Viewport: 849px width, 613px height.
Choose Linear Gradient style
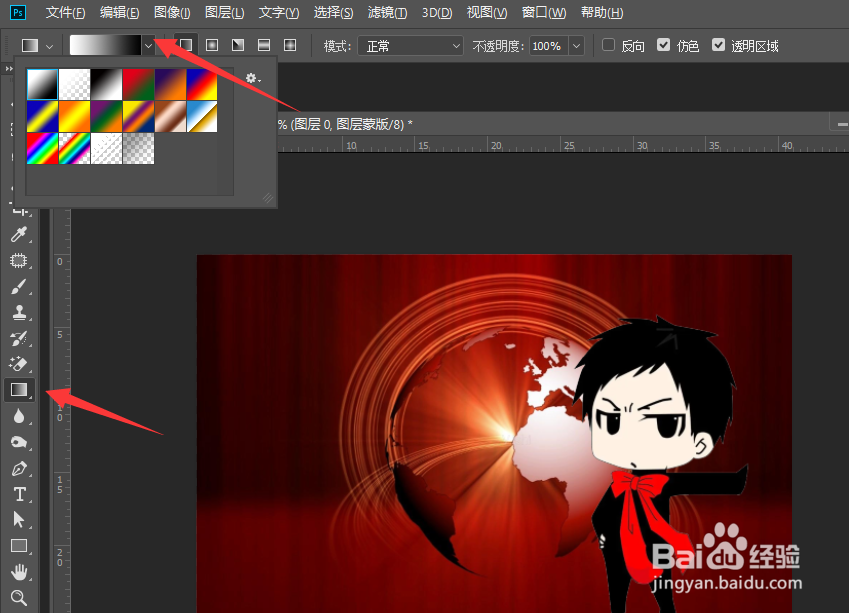(x=186, y=45)
